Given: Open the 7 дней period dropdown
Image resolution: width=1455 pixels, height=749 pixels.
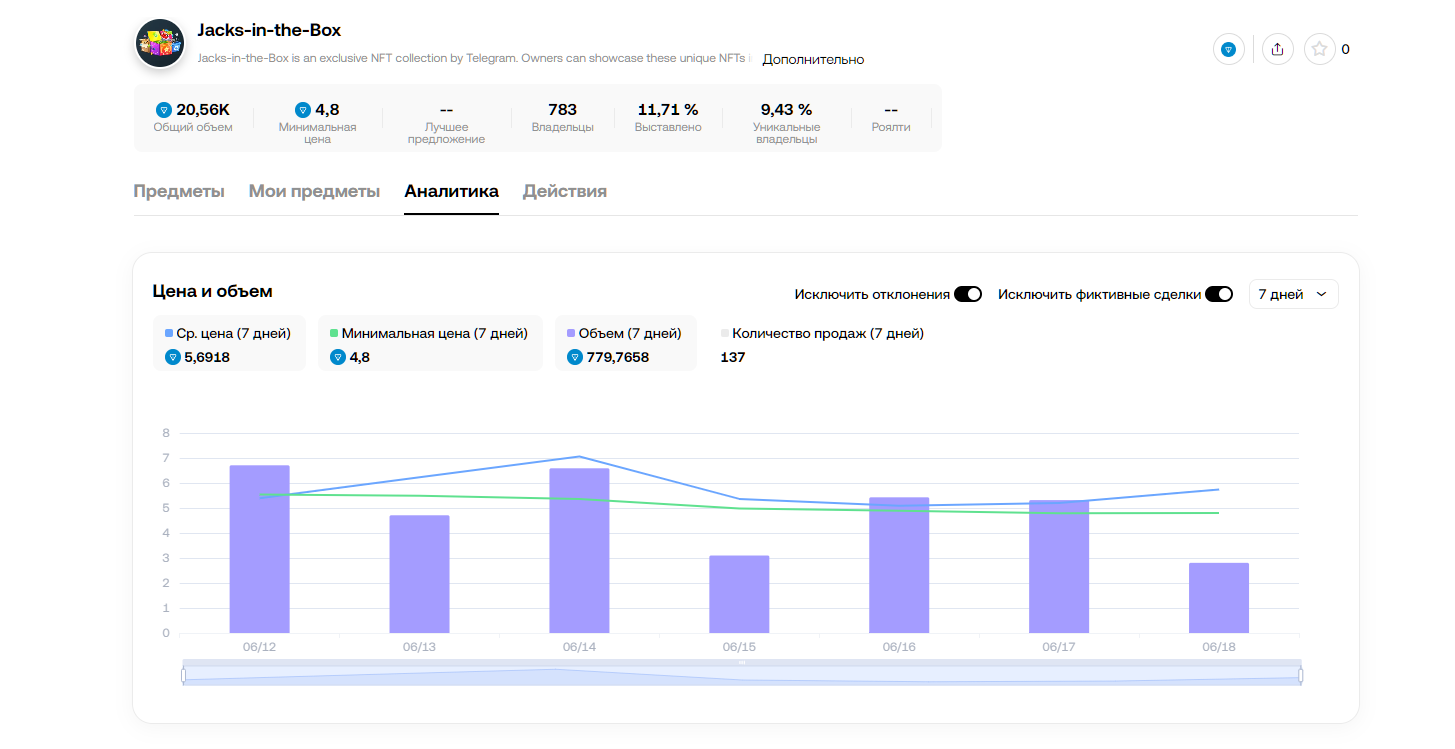Looking at the screenshot, I should click(x=1292, y=294).
